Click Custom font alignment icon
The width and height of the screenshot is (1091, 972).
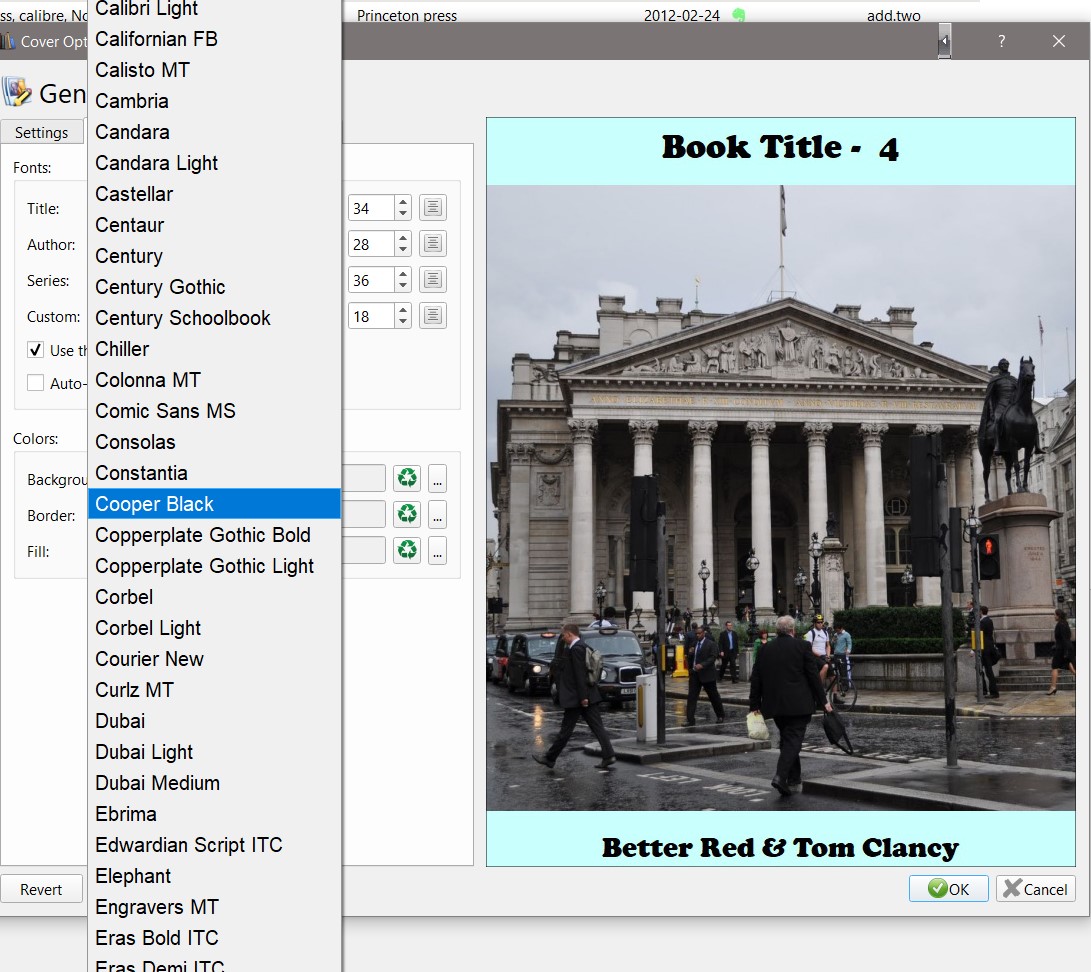[x=432, y=316]
